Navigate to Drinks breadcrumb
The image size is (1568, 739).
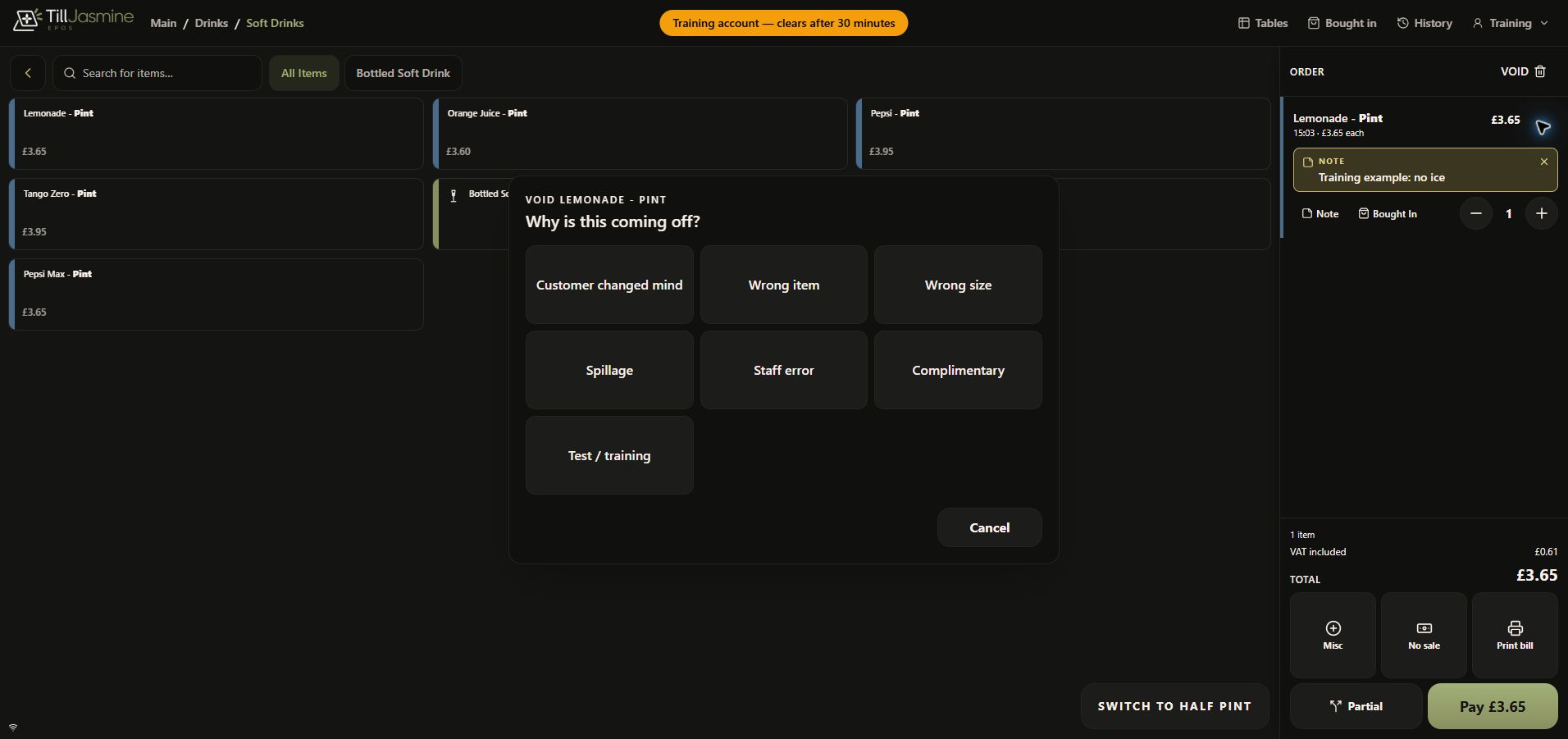[x=212, y=23]
